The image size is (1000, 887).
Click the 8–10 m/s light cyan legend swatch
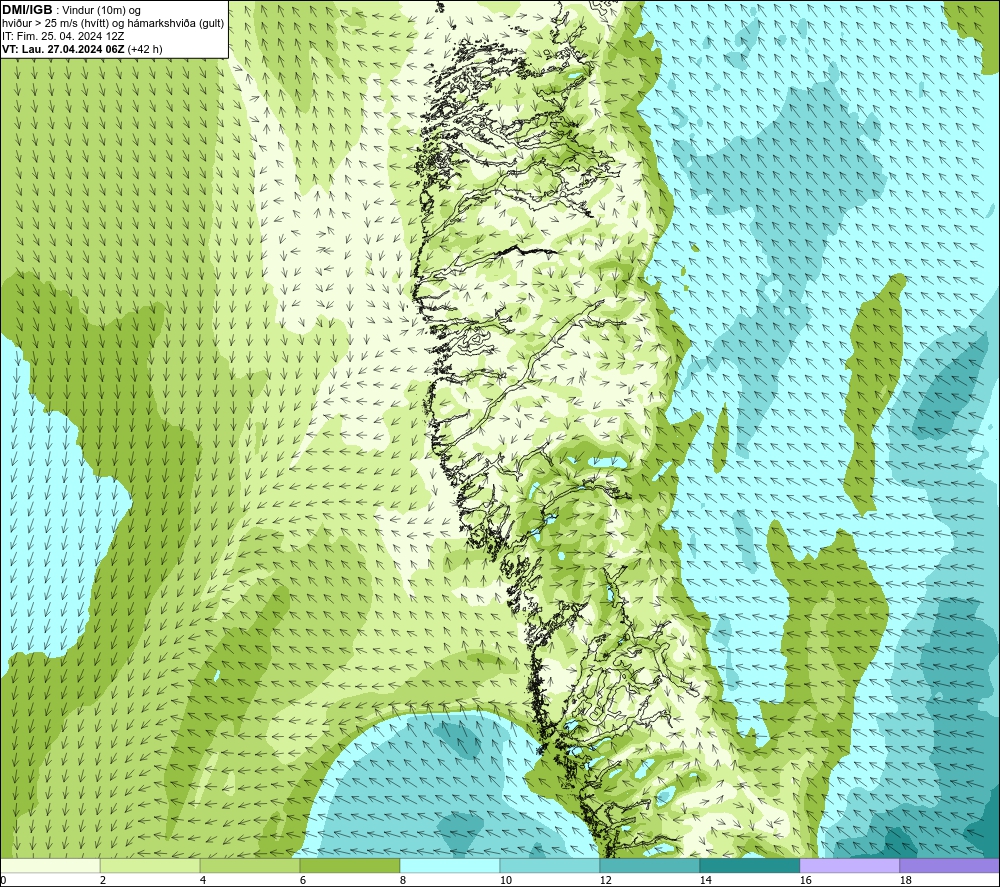[450, 865]
